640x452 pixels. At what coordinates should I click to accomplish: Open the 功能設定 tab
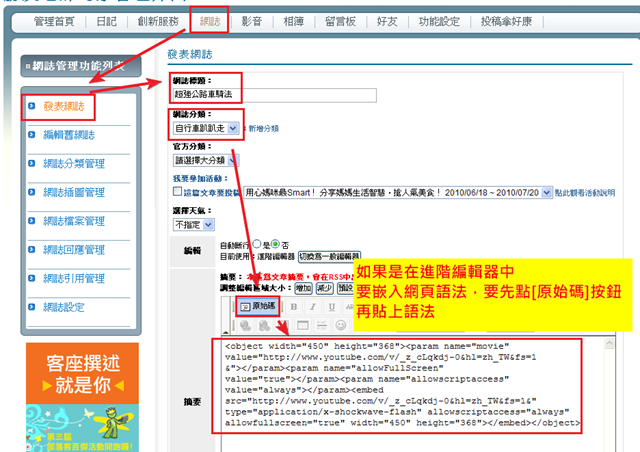(439, 22)
